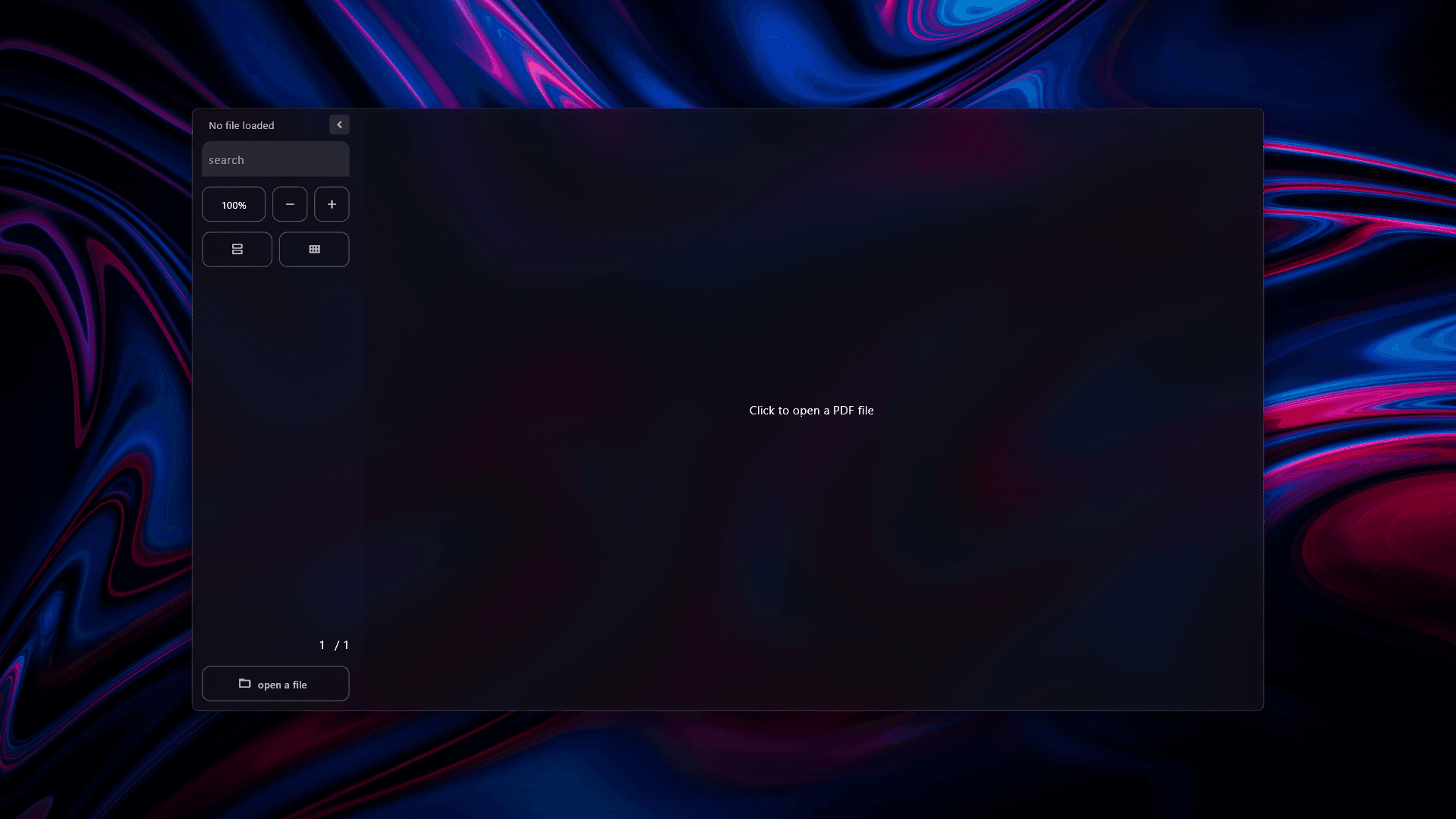
Task: Click the folder icon in the open button
Action: [244, 684]
